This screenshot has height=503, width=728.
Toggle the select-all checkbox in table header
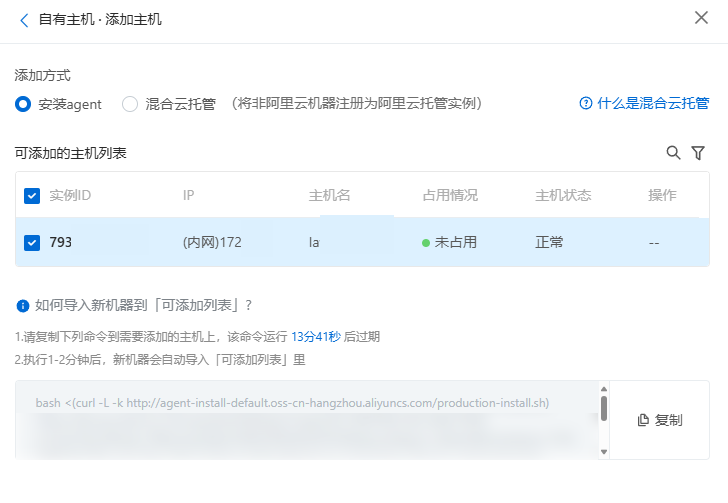(x=32, y=196)
